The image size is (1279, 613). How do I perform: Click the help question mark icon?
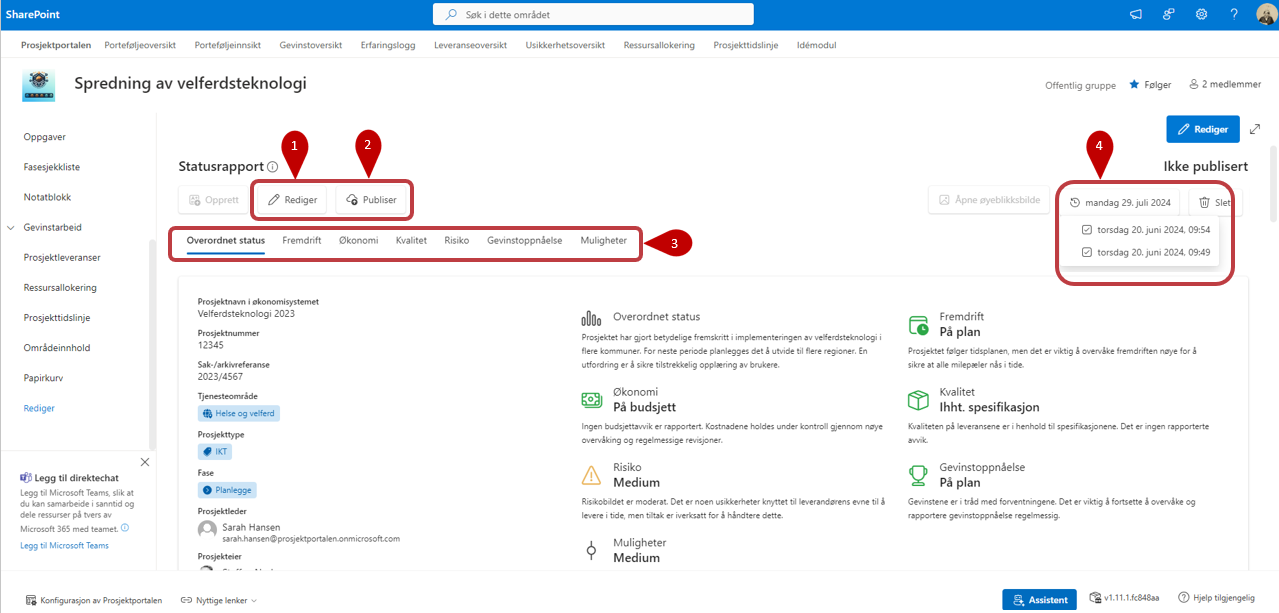click(1234, 14)
